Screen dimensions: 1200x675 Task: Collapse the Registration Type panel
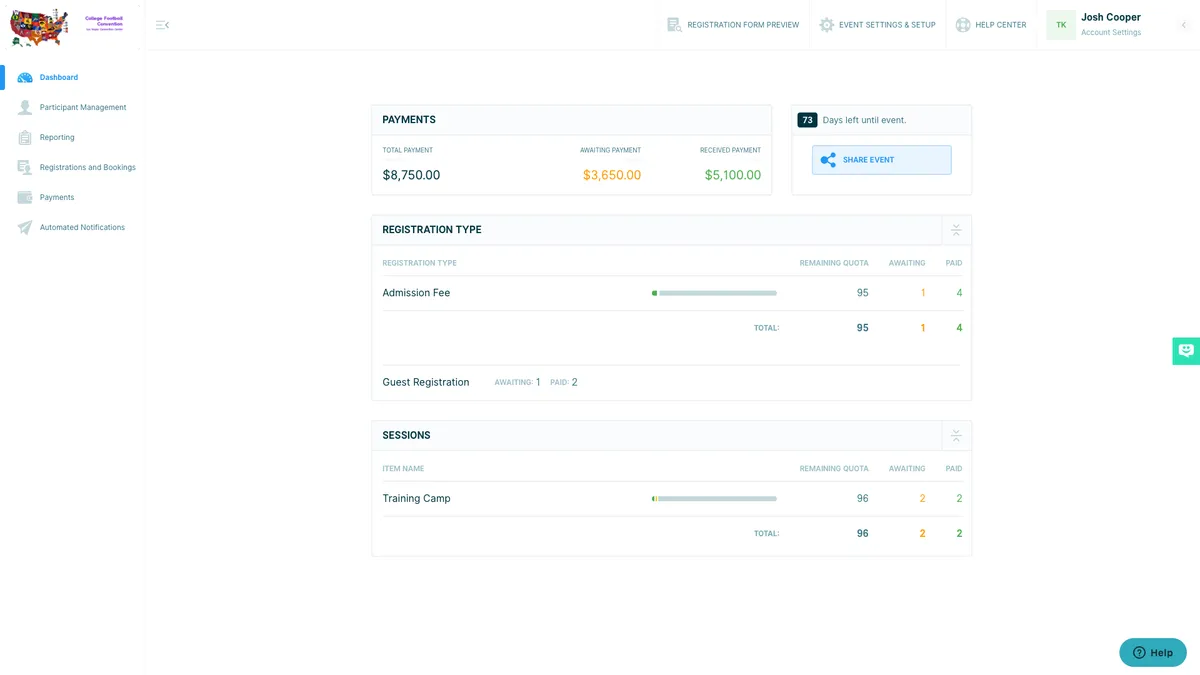pos(956,230)
